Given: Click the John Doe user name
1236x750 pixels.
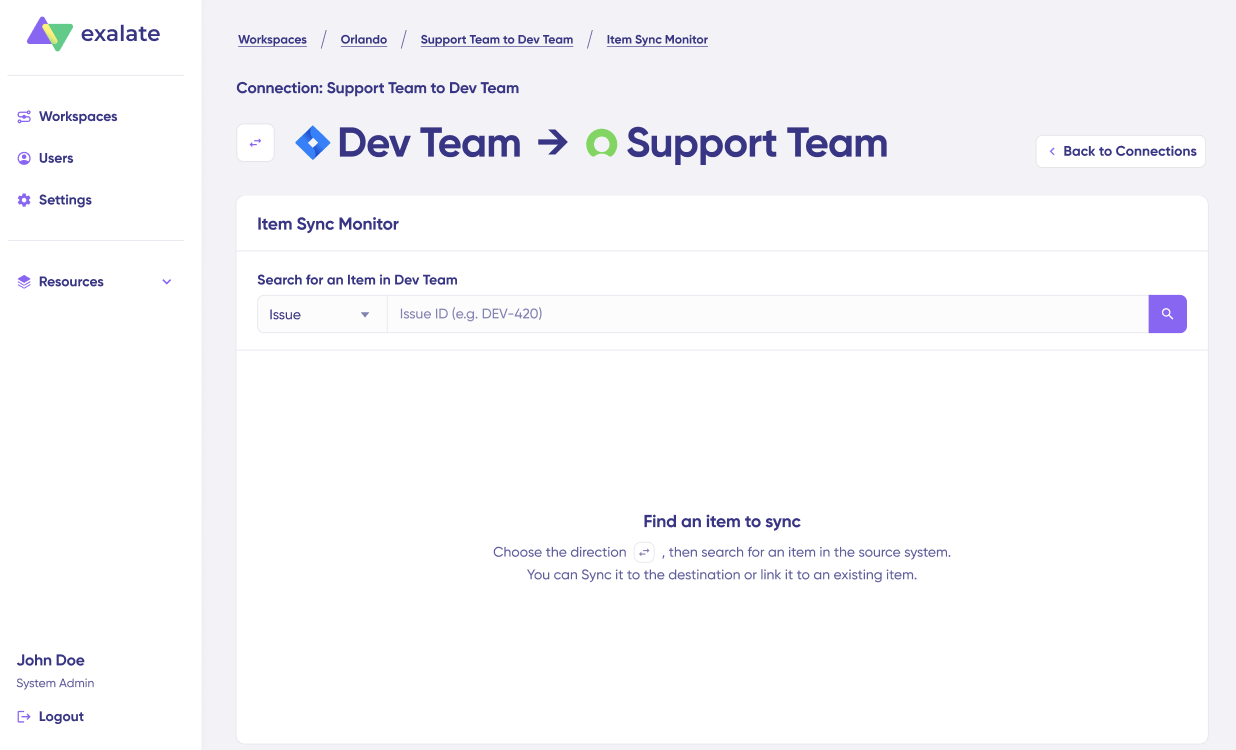Looking at the screenshot, I should [51, 660].
